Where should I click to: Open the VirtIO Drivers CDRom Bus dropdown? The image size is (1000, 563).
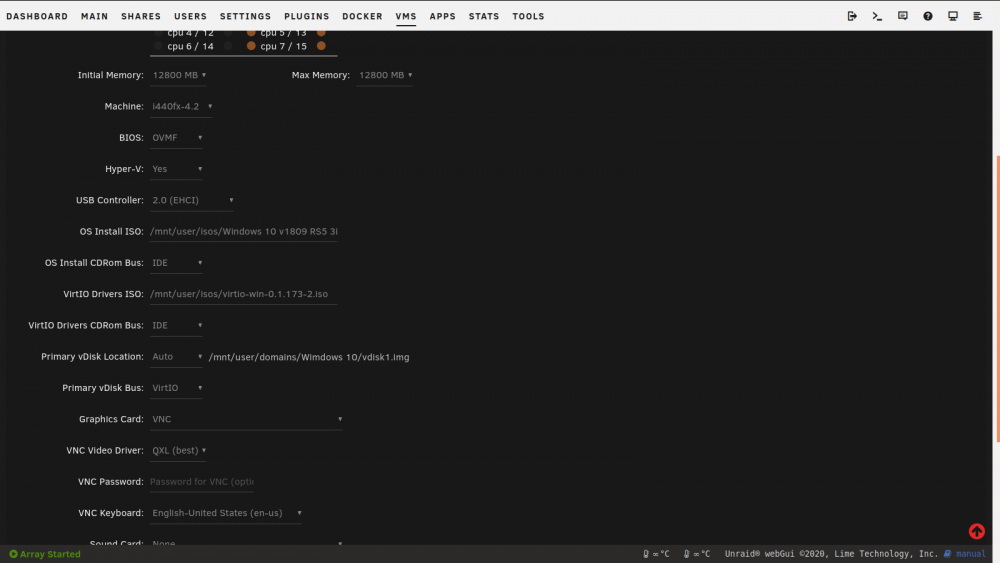pos(177,325)
